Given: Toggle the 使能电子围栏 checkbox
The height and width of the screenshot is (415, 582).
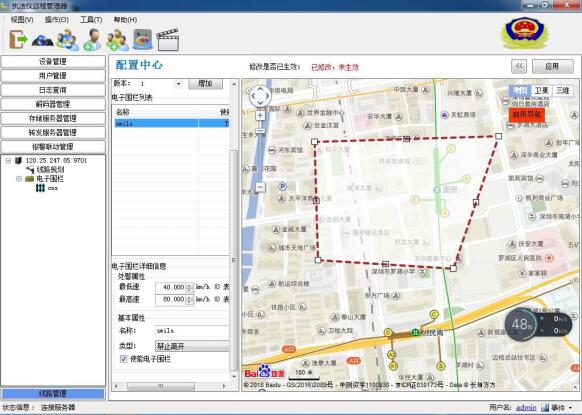Looking at the screenshot, I should coord(124,359).
